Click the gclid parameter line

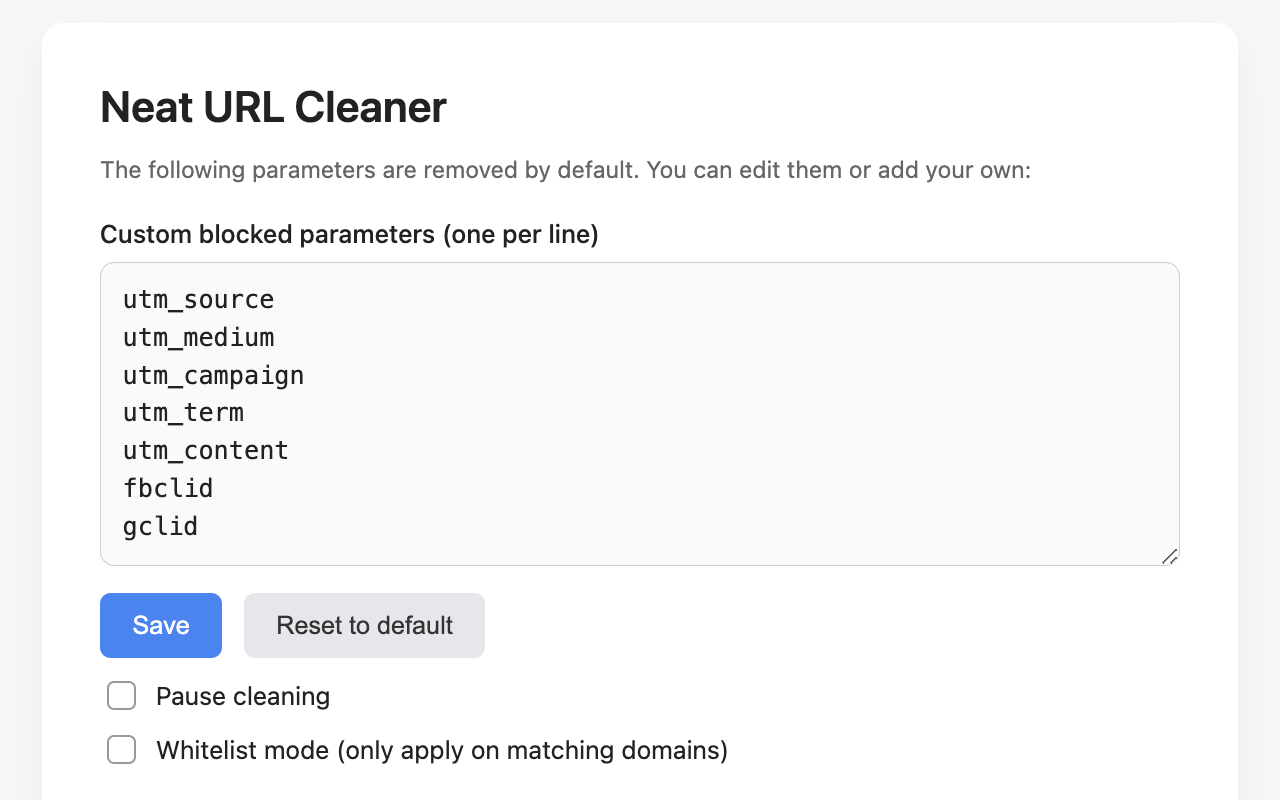(x=161, y=526)
